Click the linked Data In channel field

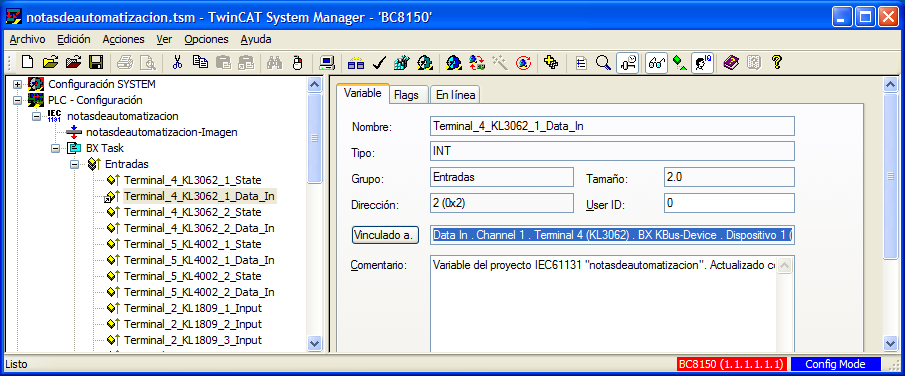click(x=612, y=235)
